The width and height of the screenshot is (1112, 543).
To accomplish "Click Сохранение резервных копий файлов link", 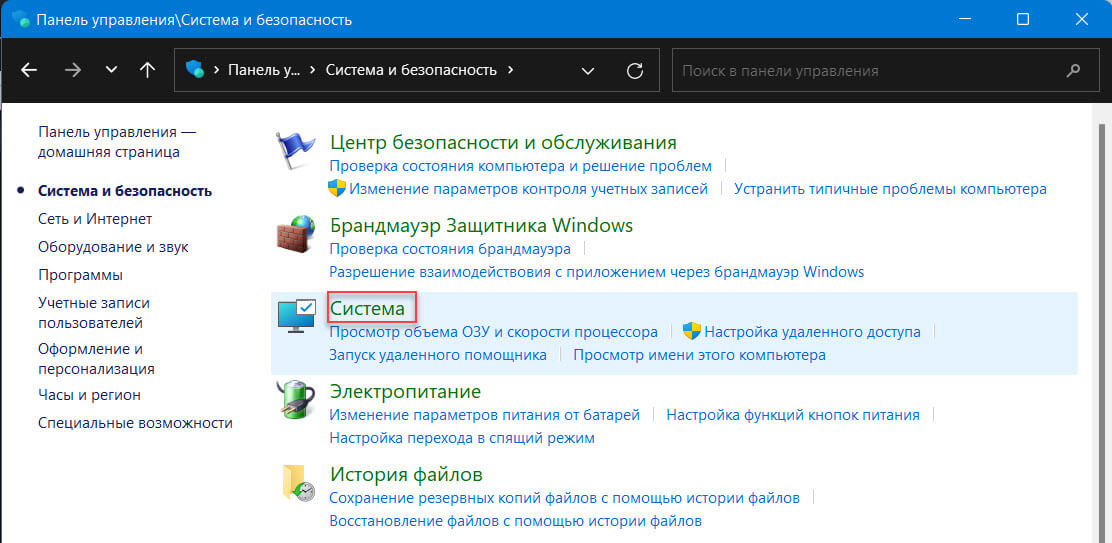I will click(565, 498).
